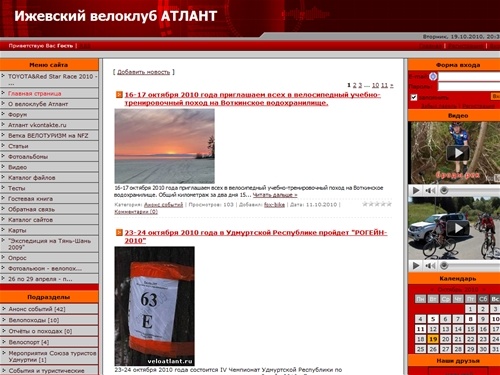Open the 'Добавить новость' link
The width and height of the screenshot is (500, 375).
pyautogui.click(x=144, y=72)
